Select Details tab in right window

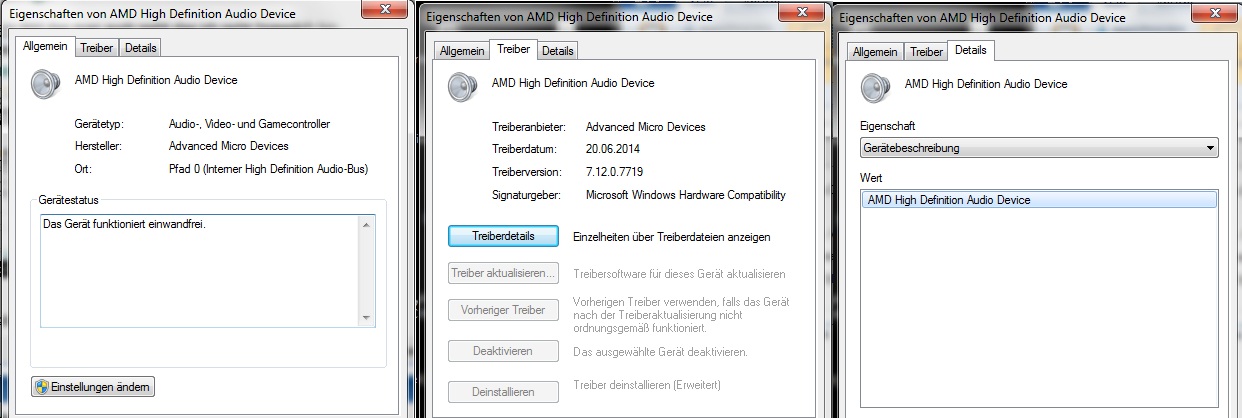pos(971,50)
